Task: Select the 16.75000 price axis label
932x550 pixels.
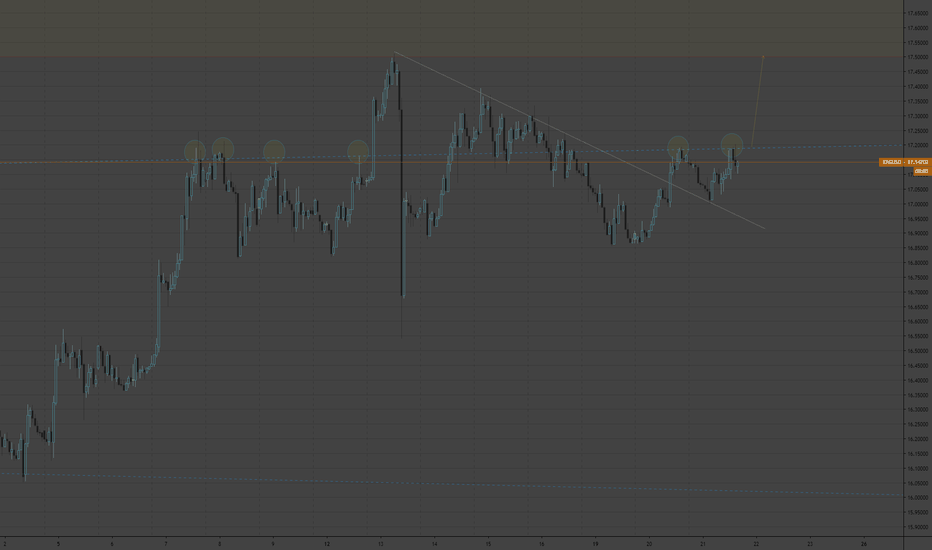Action: [x=918, y=277]
